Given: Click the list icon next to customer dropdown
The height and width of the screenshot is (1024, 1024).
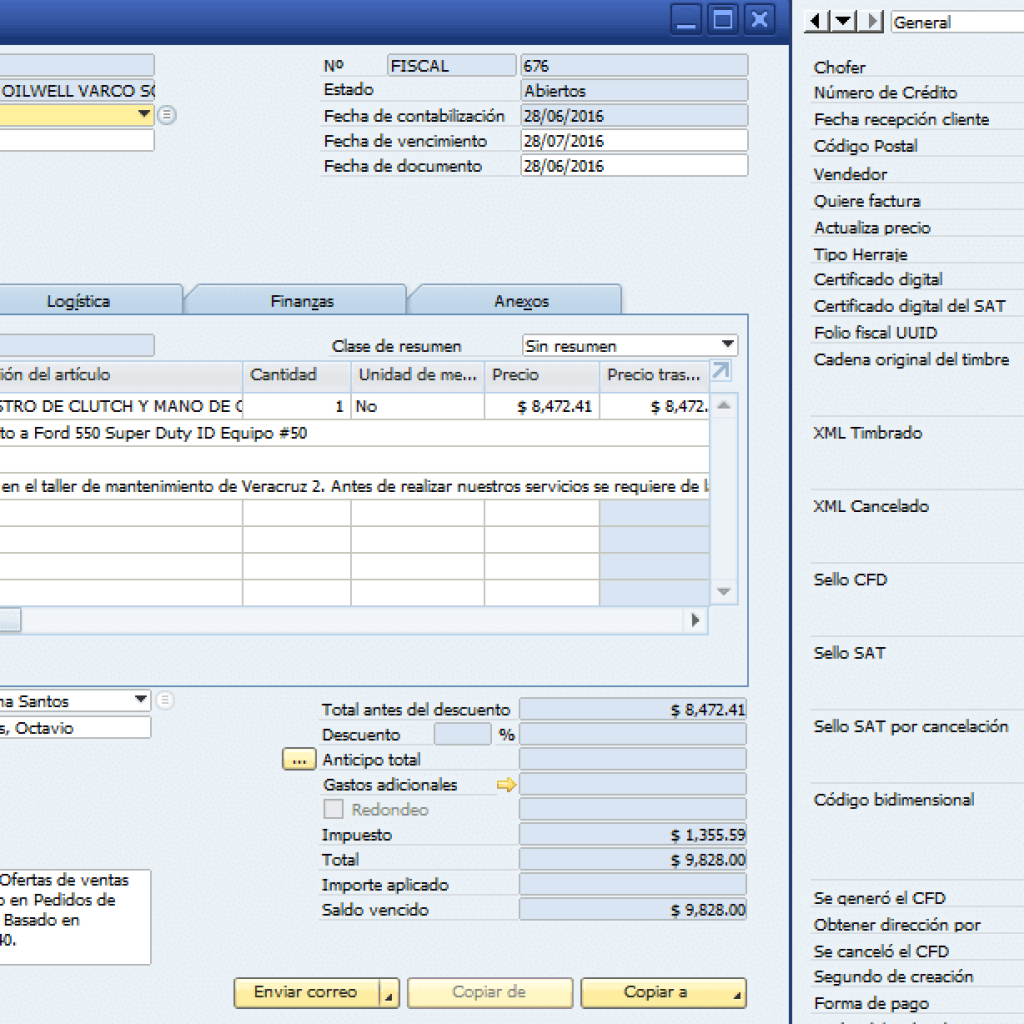Looking at the screenshot, I should click(x=166, y=114).
